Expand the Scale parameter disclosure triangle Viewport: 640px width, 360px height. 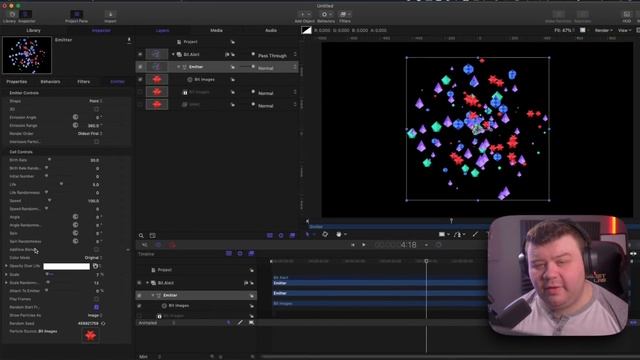click(6, 274)
